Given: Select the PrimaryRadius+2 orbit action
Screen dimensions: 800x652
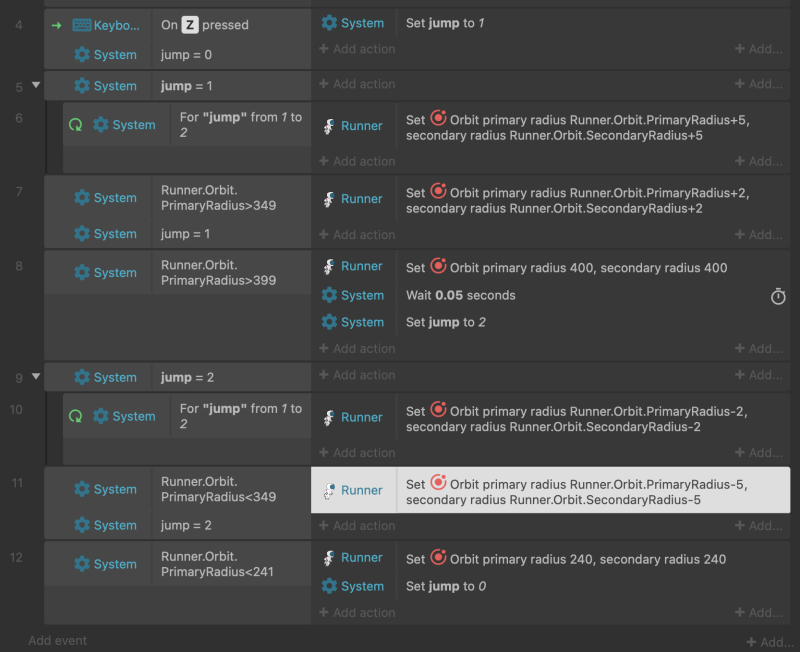Looking at the screenshot, I should click(578, 200).
